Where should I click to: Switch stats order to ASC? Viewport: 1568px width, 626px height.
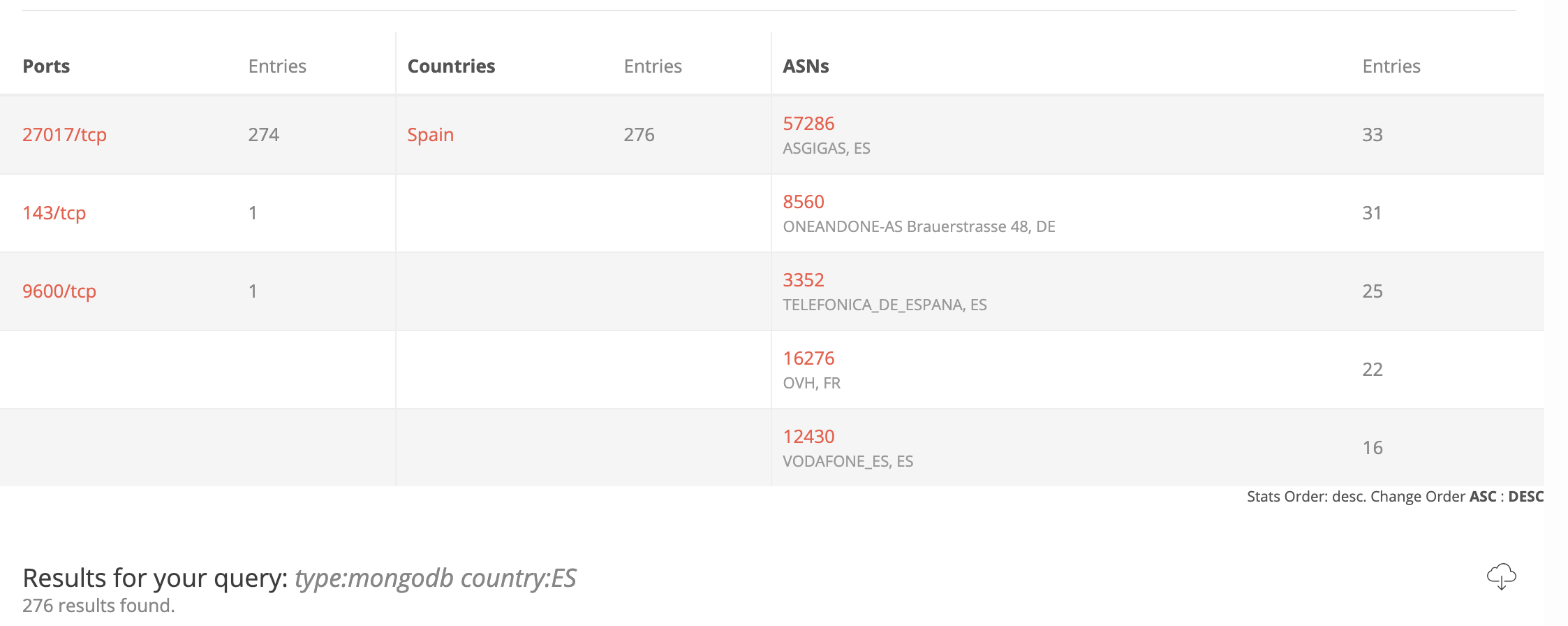click(x=1482, y=497)
